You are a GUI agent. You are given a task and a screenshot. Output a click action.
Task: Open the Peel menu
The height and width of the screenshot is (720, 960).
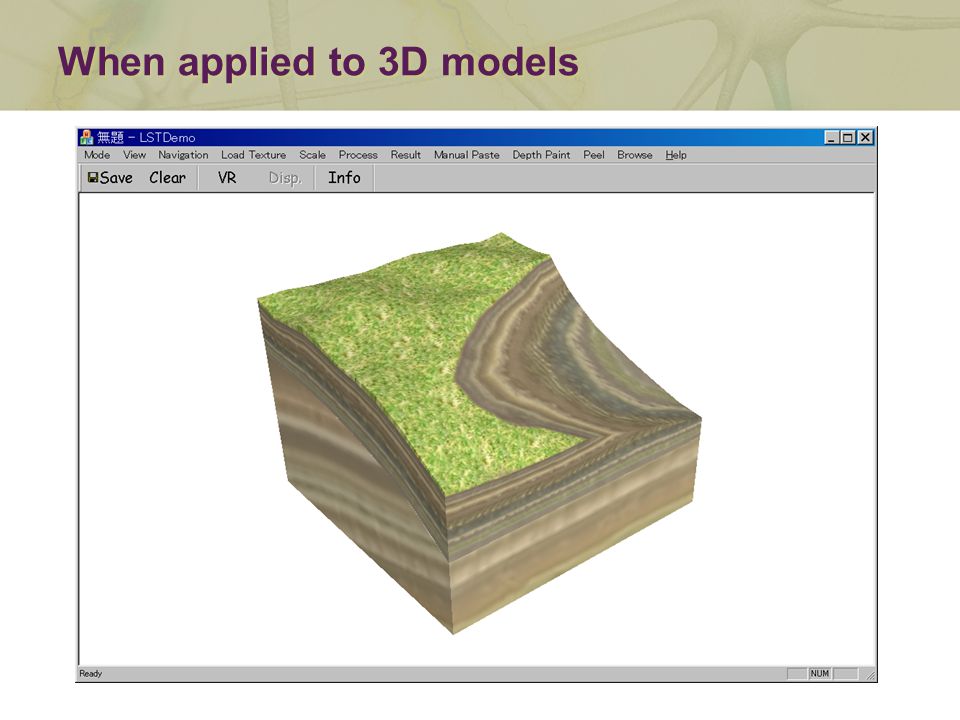tap(593, 155)
